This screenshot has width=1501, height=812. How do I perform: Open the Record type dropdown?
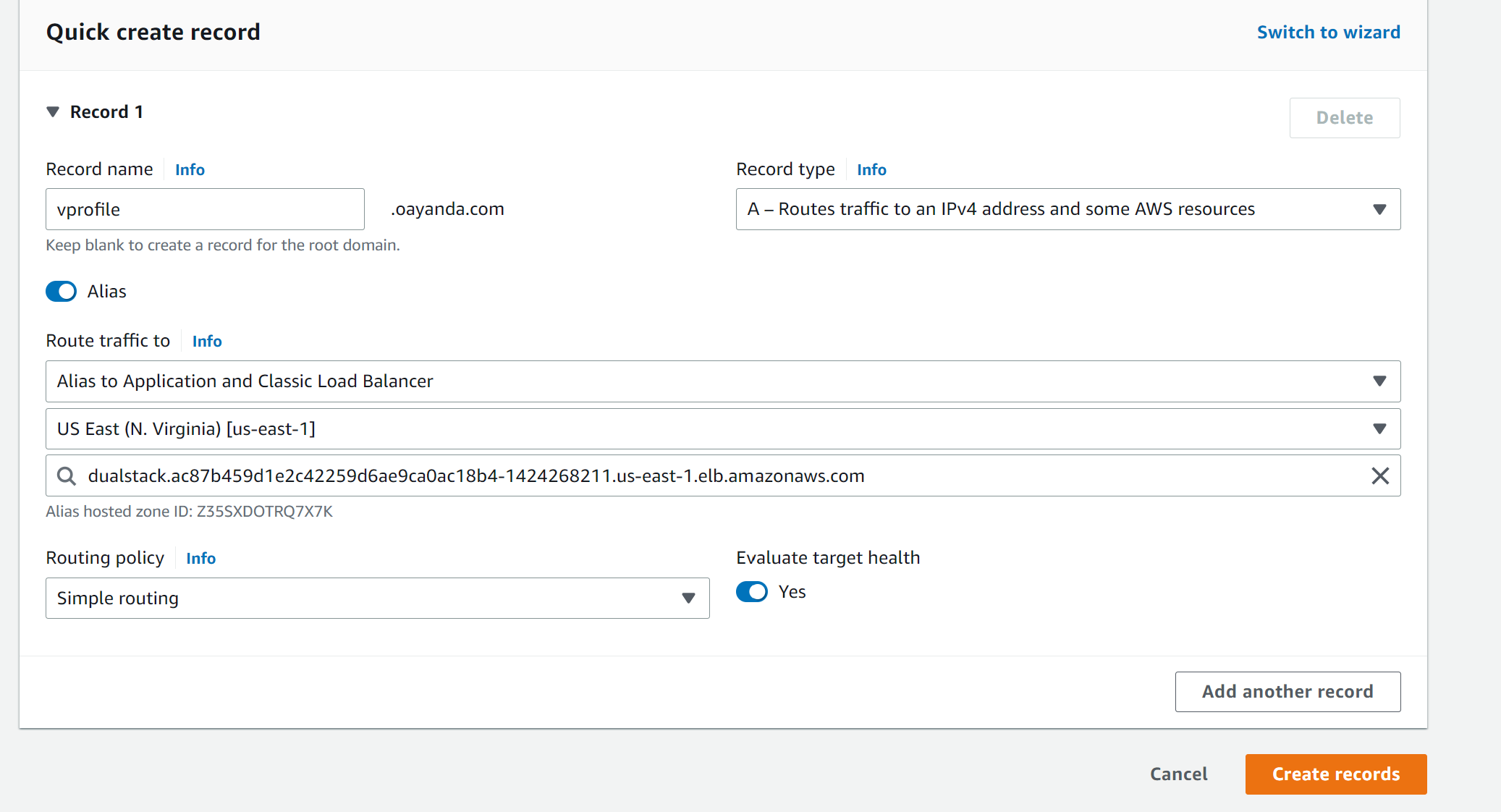coord(1067,209)
